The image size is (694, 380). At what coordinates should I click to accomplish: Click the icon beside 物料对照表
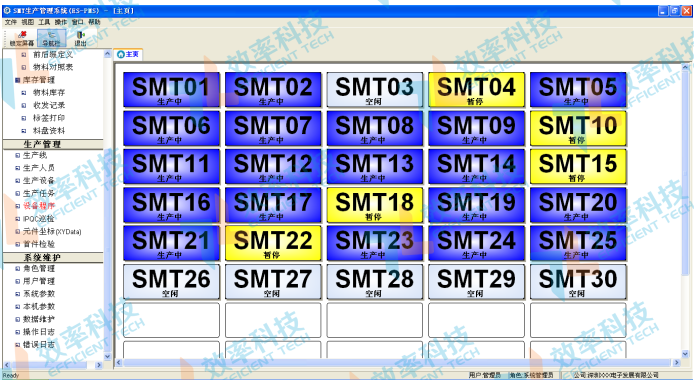24,67
